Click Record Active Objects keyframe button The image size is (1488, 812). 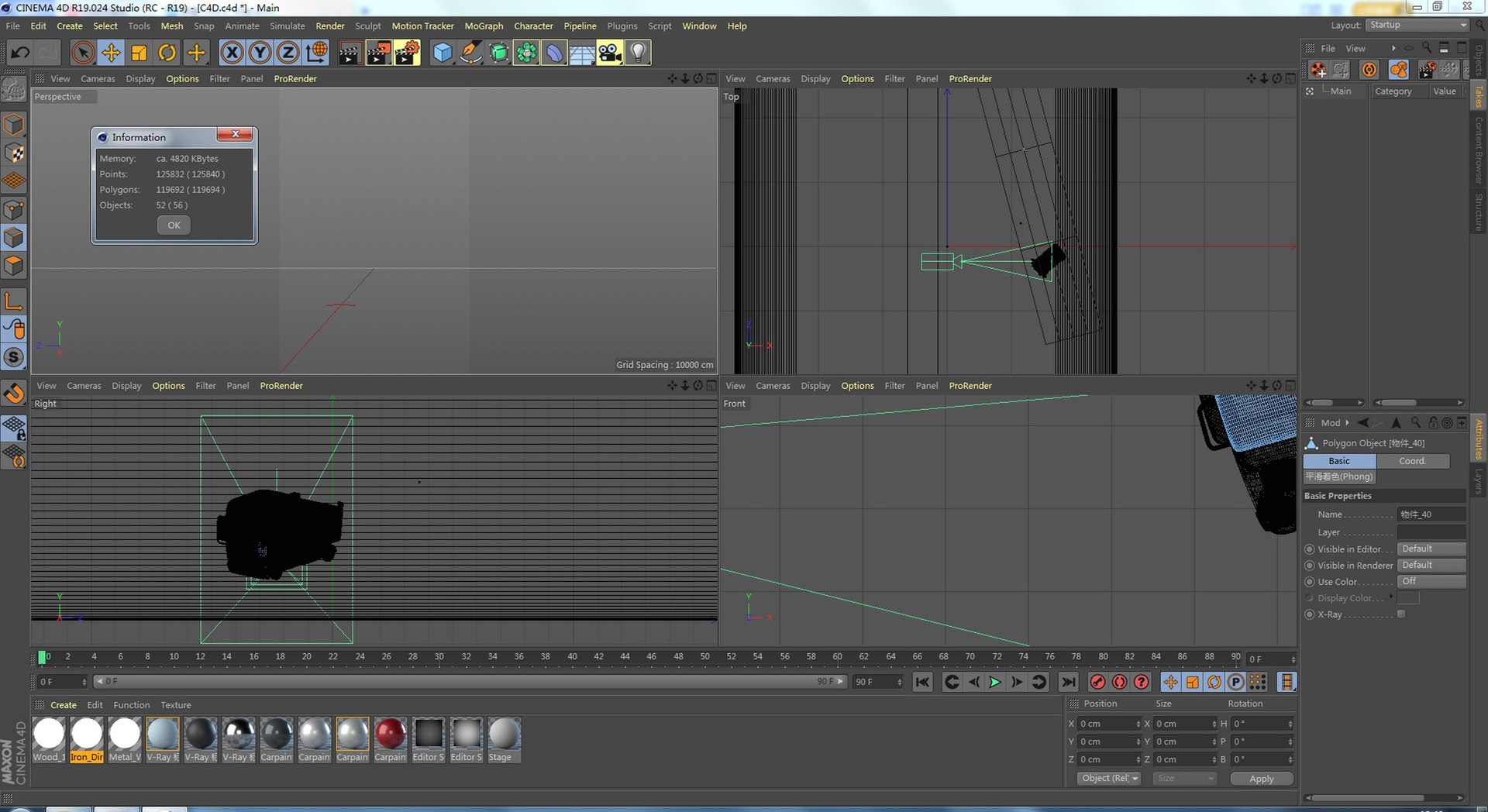(x=1097, y=682)
